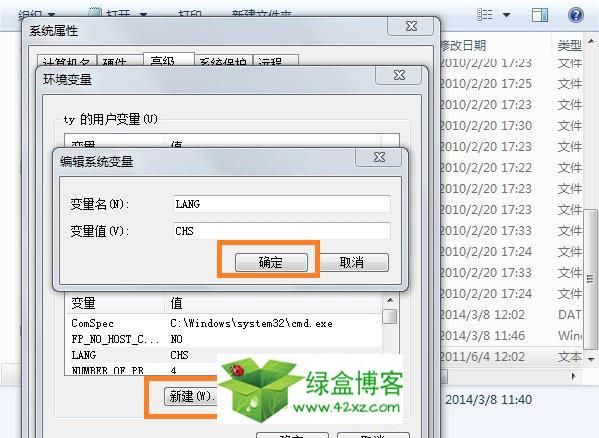Focus the 变量值 input field containing CHS
Image resolution: width=599 pixels, height=438 pixels.
[282, 231]
